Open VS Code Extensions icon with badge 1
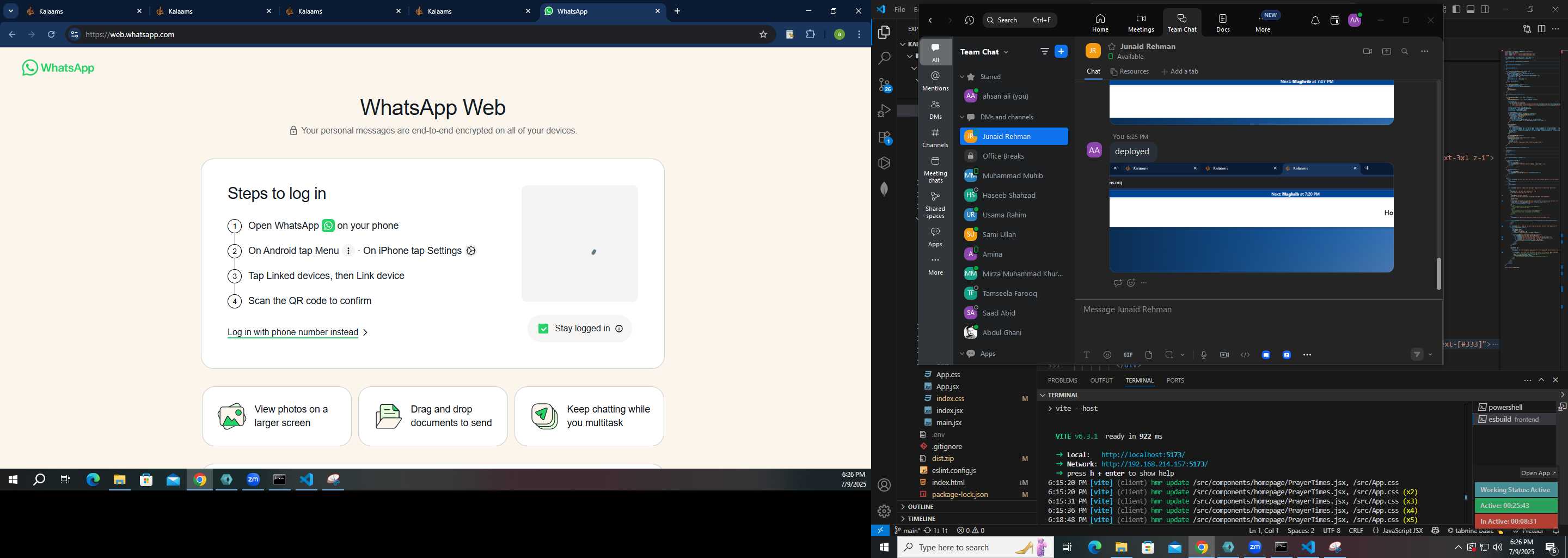 (884, 138)
